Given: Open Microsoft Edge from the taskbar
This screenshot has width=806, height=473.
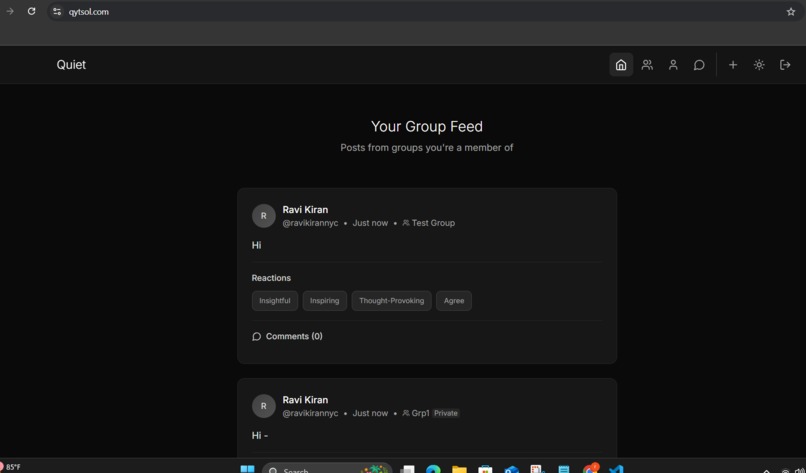Looking at the screenshot, I should pyautogui.click(x=433, y=469).
